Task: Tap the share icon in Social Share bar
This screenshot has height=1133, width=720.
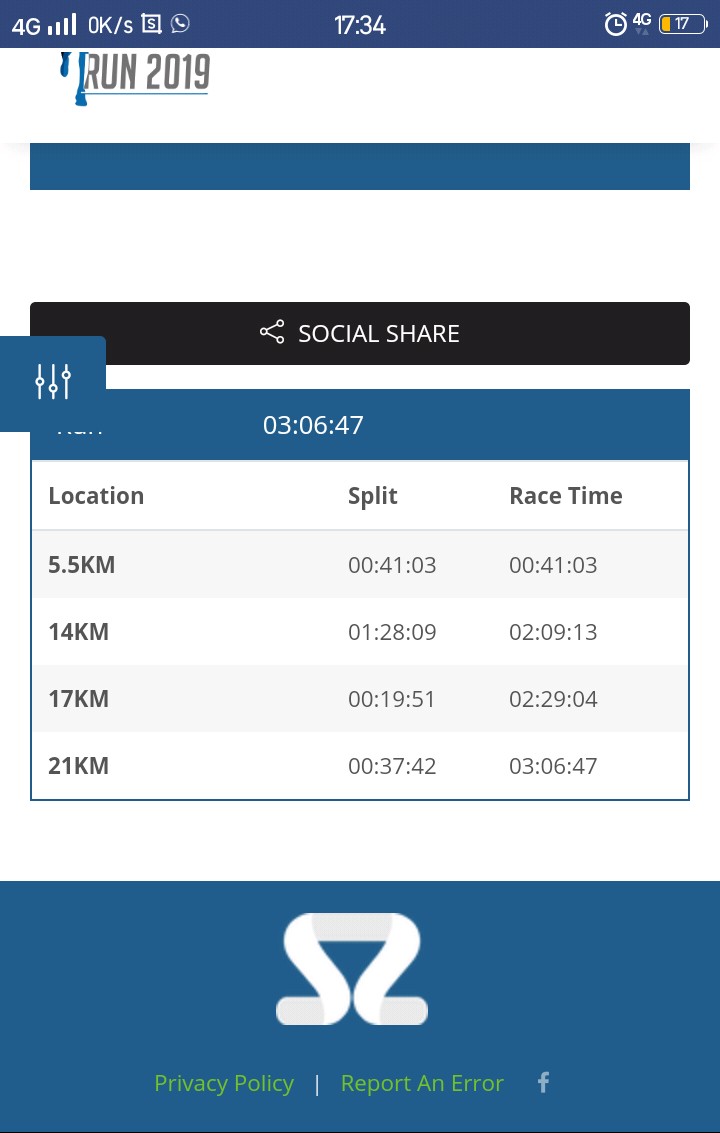Action: click(x=272, y=332)
